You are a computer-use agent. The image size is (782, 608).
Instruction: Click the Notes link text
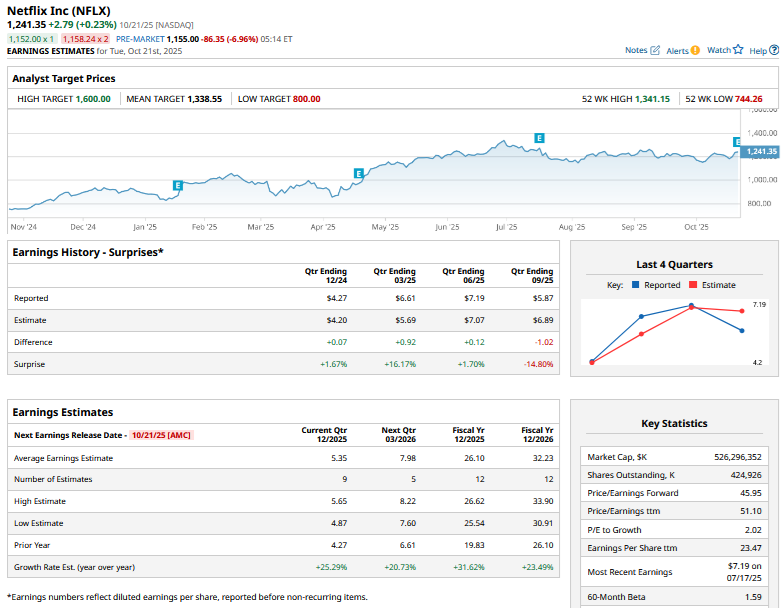[x=636, y=50]
